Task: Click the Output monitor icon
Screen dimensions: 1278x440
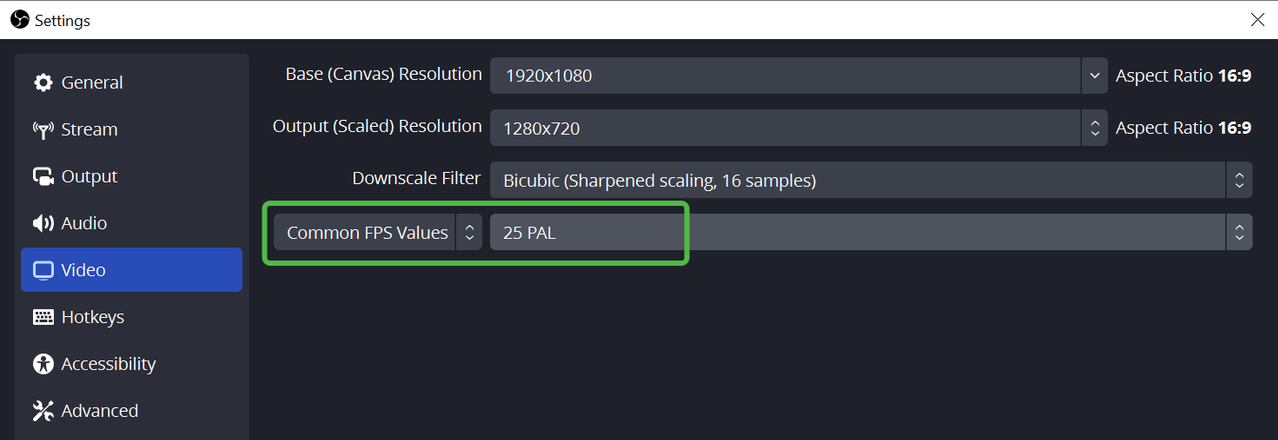Action: tap(43, 177)
